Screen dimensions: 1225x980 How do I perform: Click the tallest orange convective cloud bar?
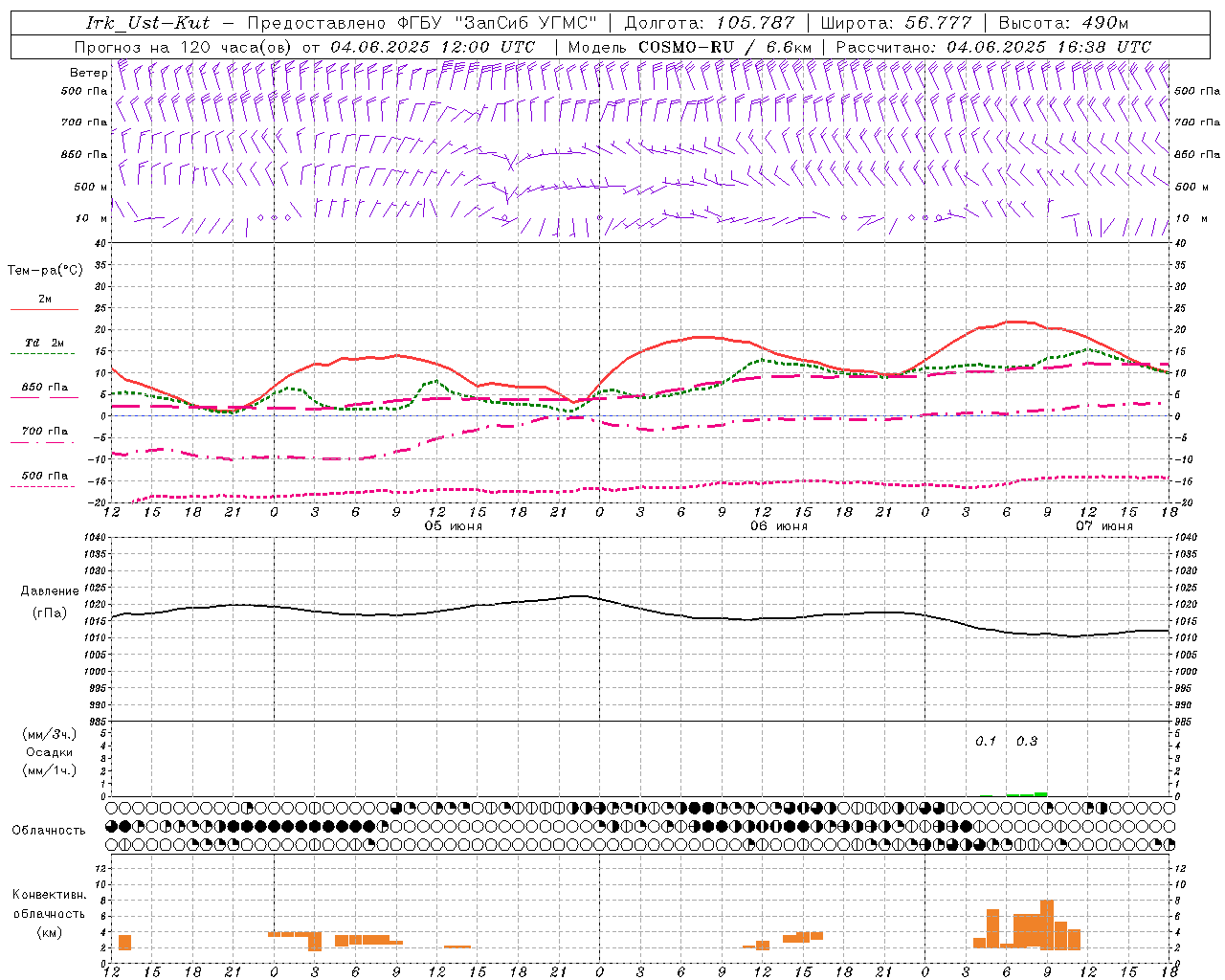pos(1047,924)
